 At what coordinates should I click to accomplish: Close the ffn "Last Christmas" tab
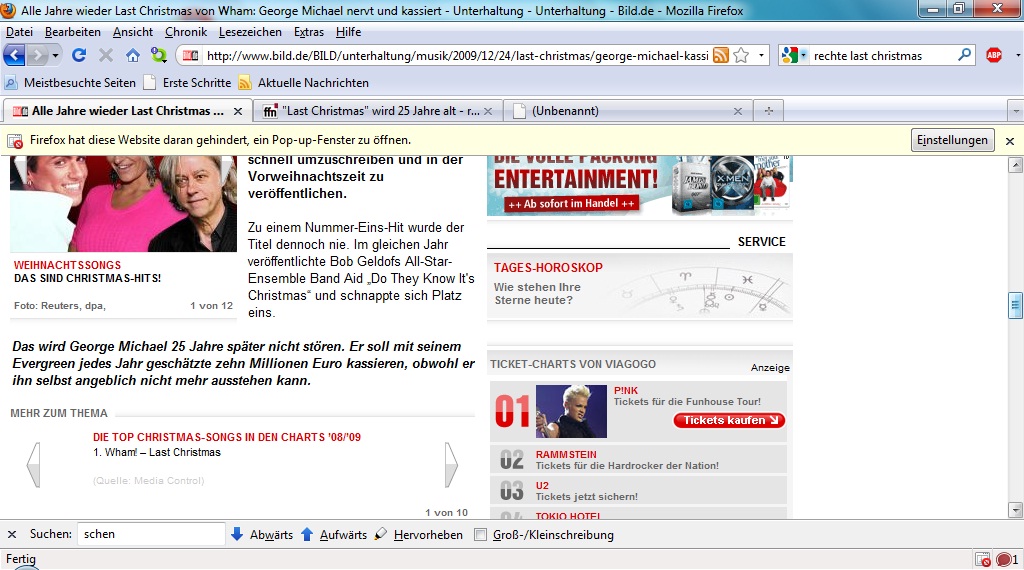(x=487, y=112)
